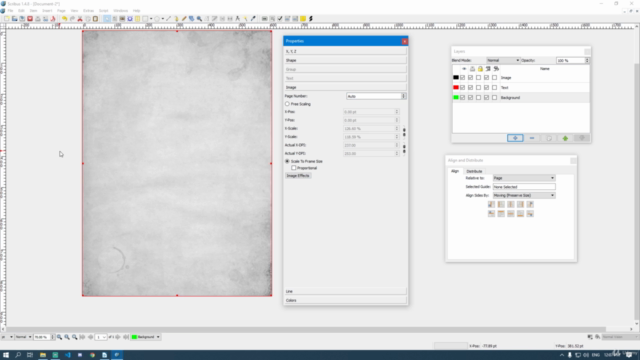Toggle print checkbox for Image layer
Screen dimensions: 640x360
point(471,78)
